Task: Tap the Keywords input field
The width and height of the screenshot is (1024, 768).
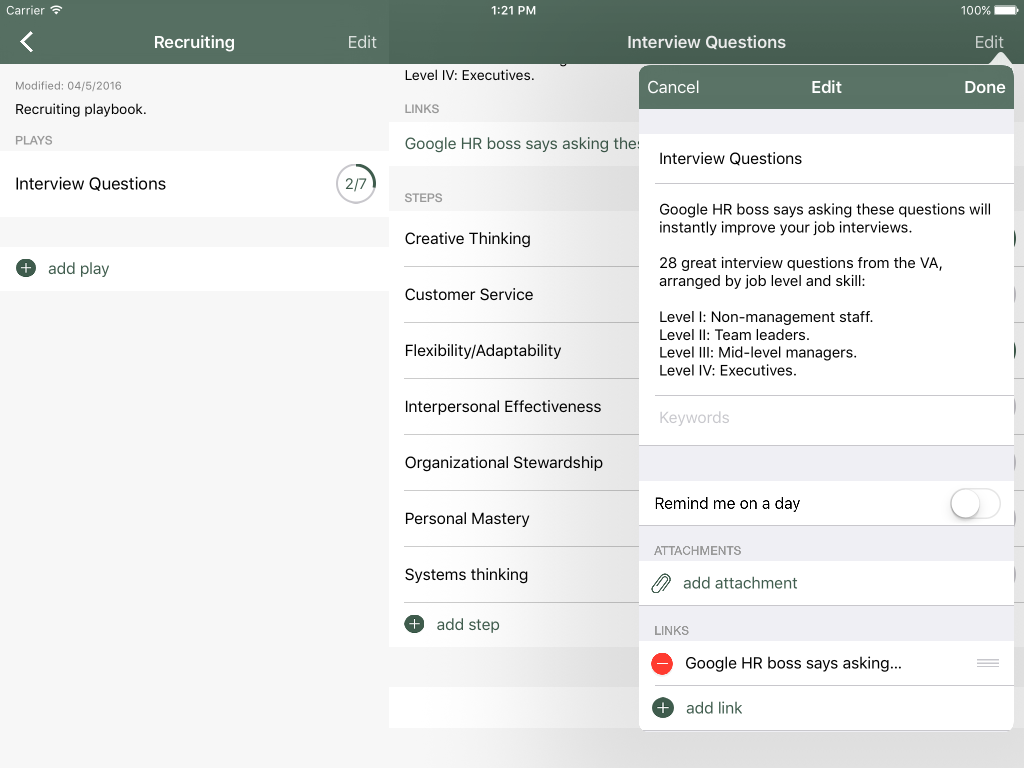Action: tap(826, 418)
